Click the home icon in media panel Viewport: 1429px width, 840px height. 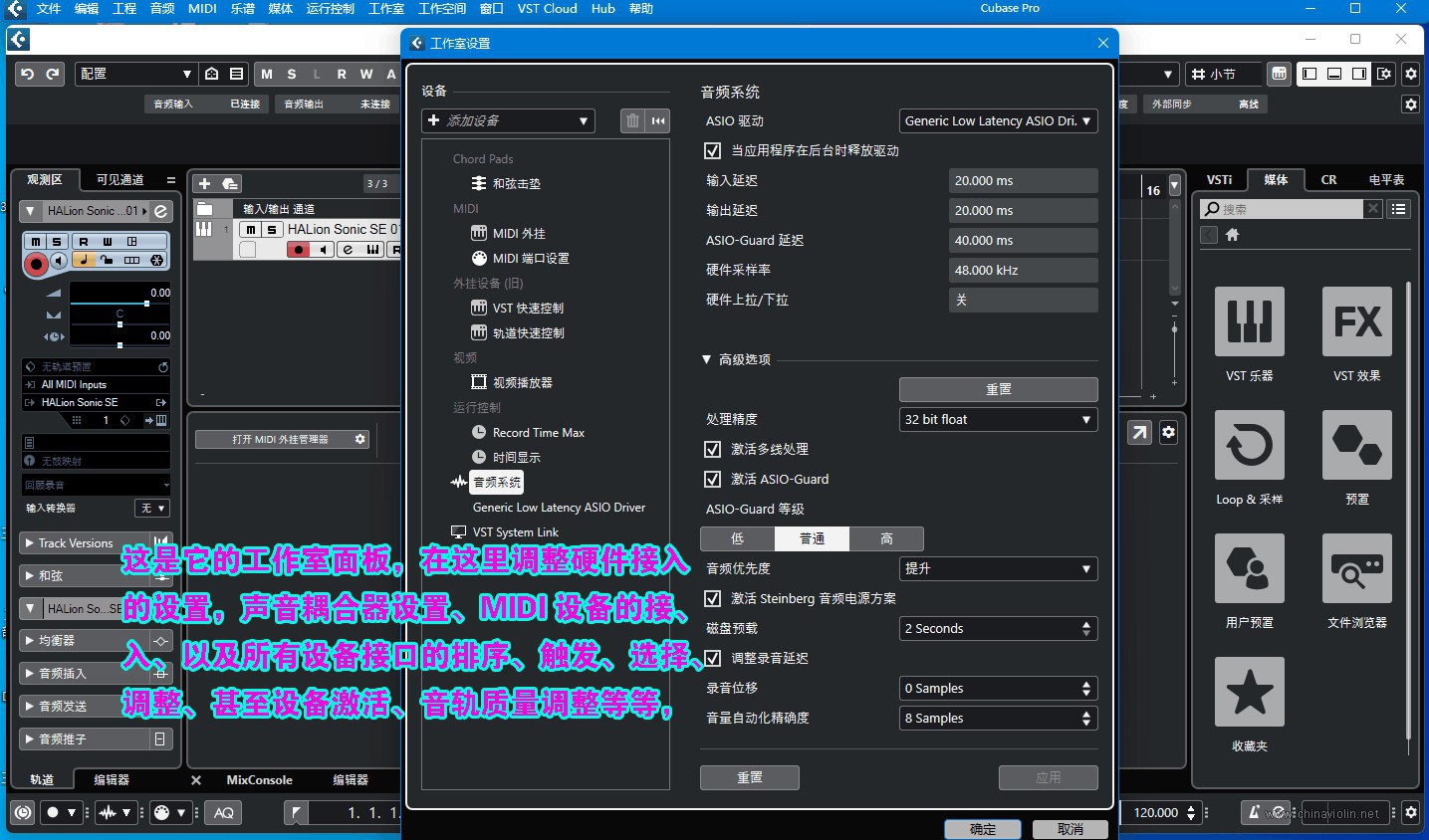1232,235
